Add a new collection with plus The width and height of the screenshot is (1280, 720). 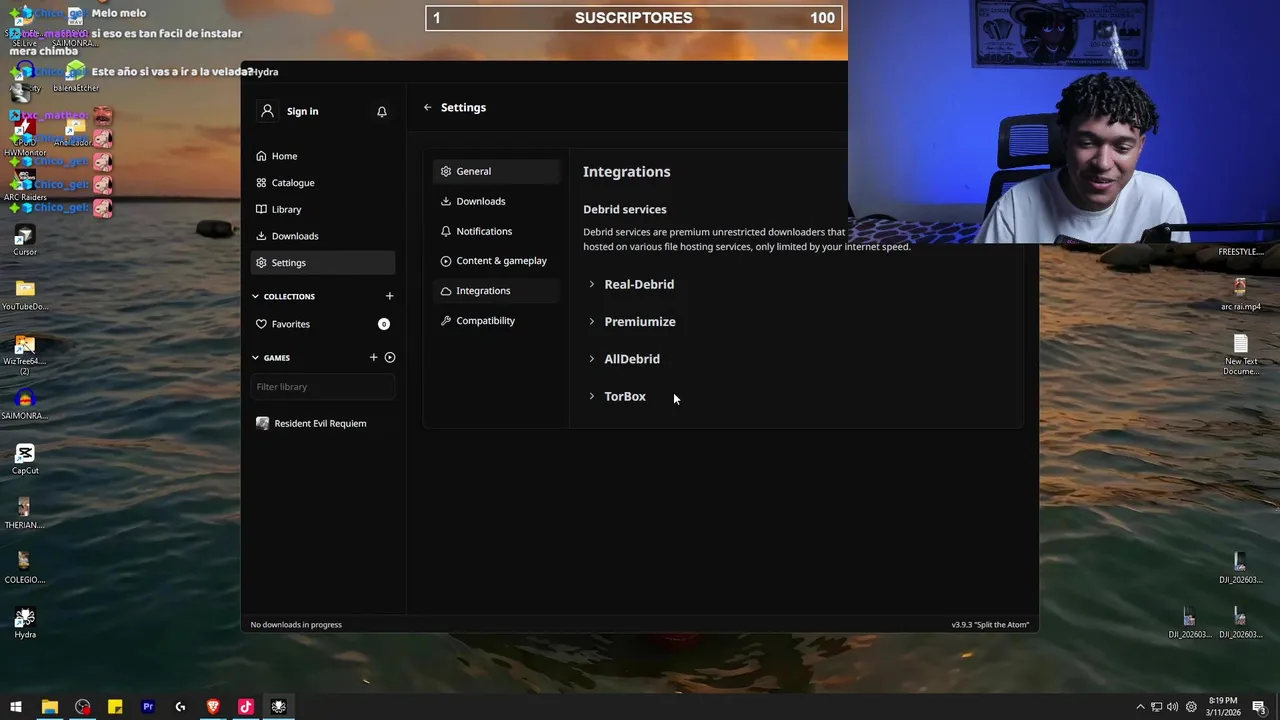(389, 296)
